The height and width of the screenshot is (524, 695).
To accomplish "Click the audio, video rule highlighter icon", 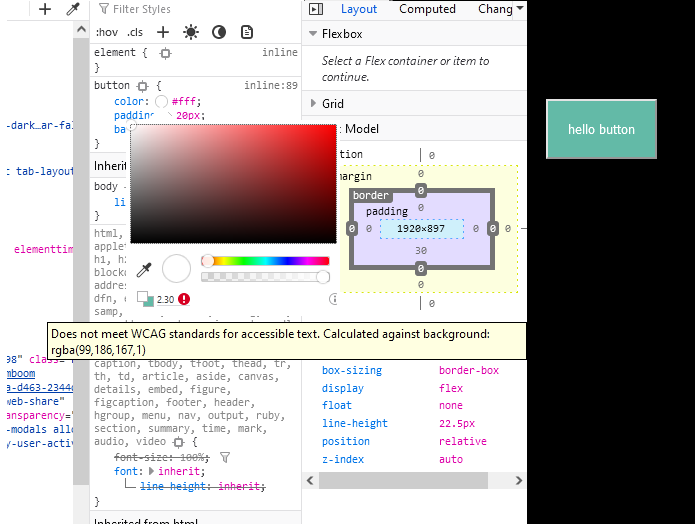I will 179,442.
